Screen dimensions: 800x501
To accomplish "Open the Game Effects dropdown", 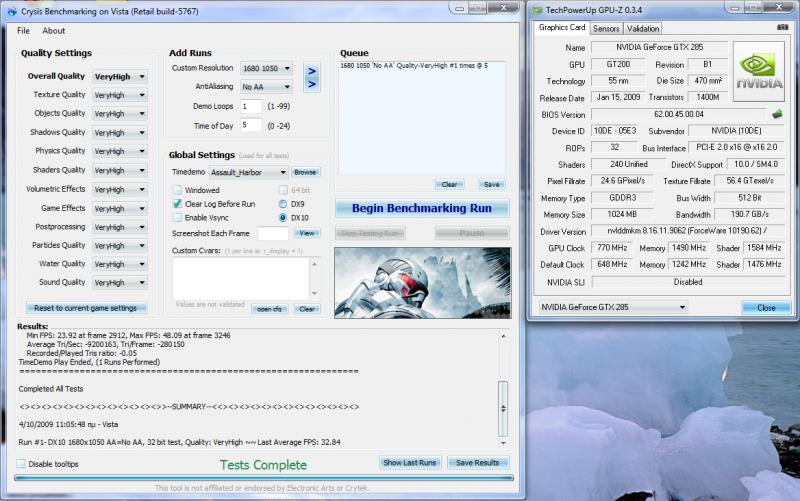I will pos(120,208).
